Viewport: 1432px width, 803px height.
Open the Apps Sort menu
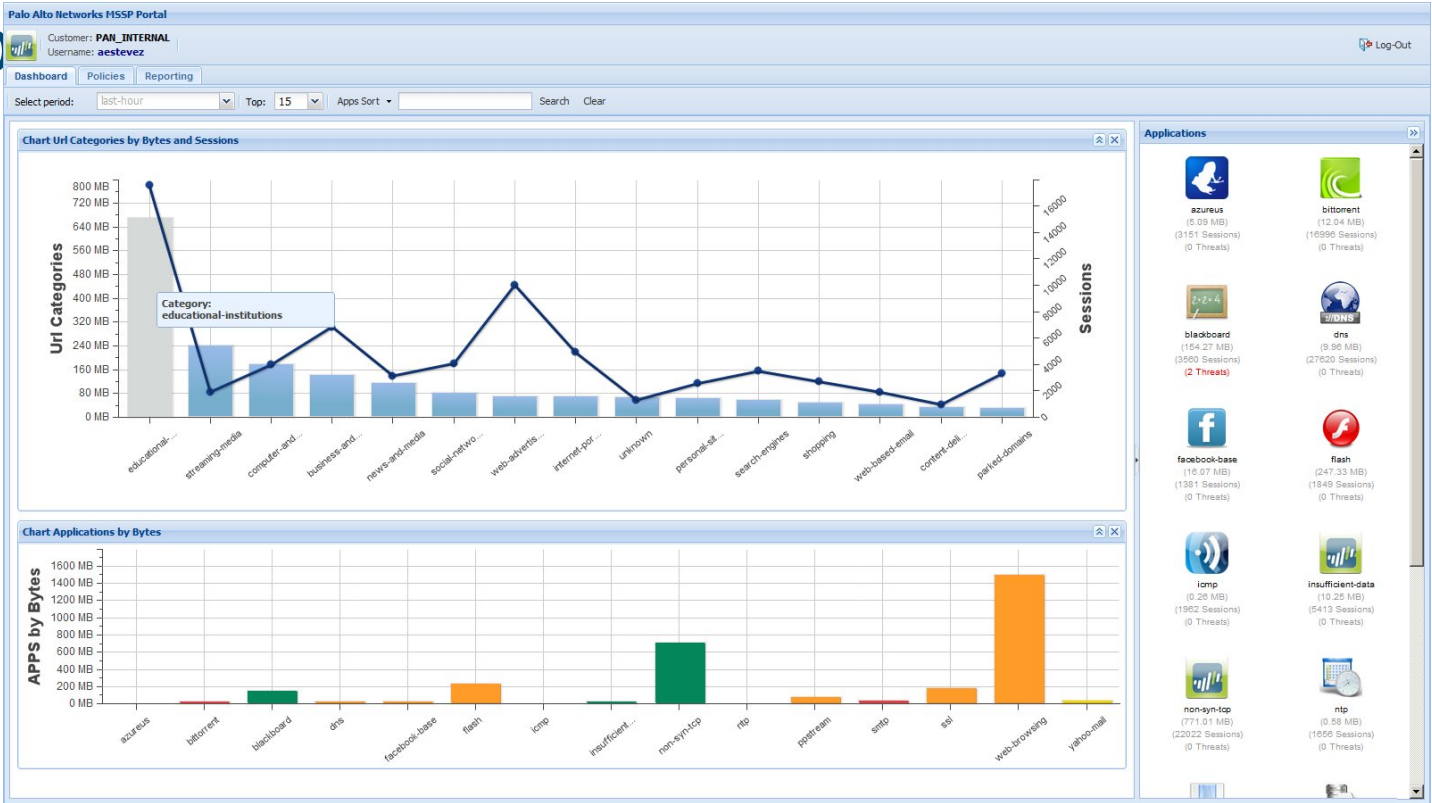[x=364, y=101]
